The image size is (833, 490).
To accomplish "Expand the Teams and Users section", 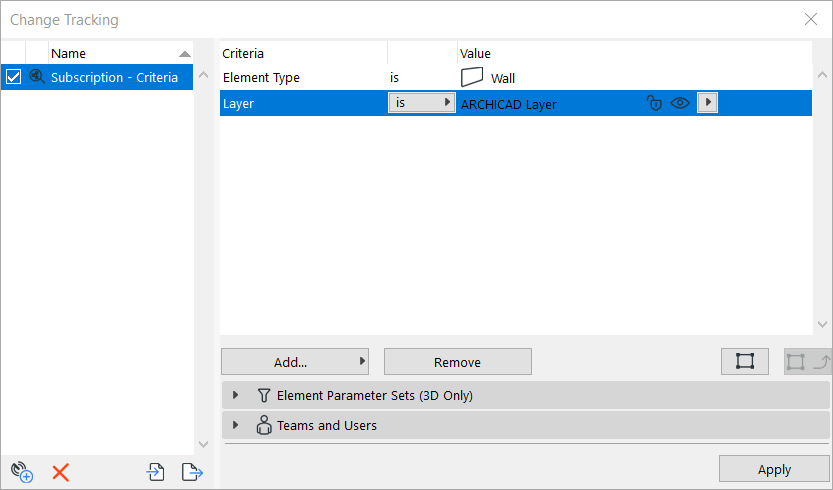I will pyautogui.click(x=236, y=425).
